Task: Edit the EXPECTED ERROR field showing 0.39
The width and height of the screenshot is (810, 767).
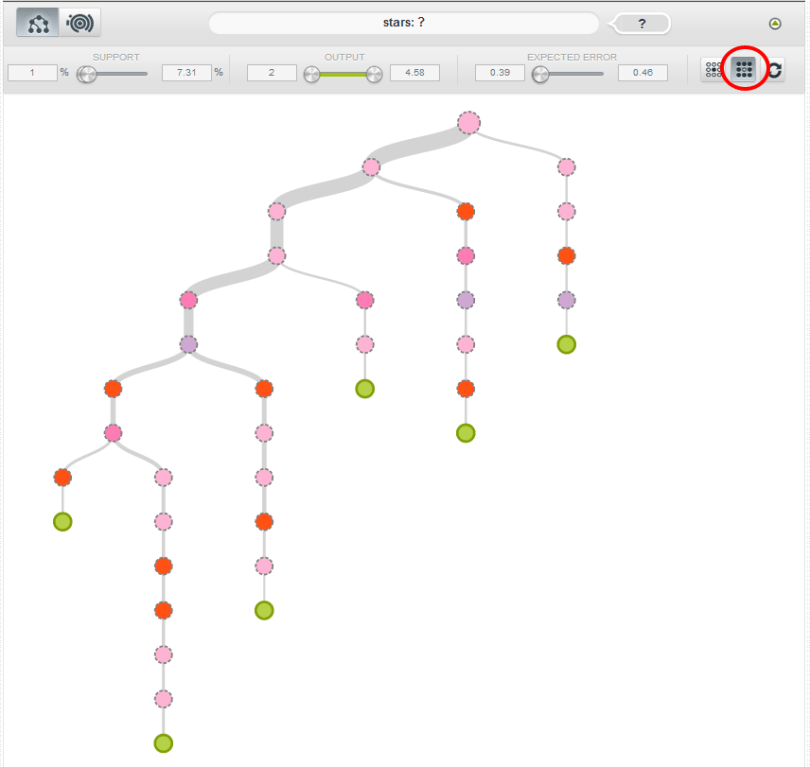Action: [x=499, y=72]
